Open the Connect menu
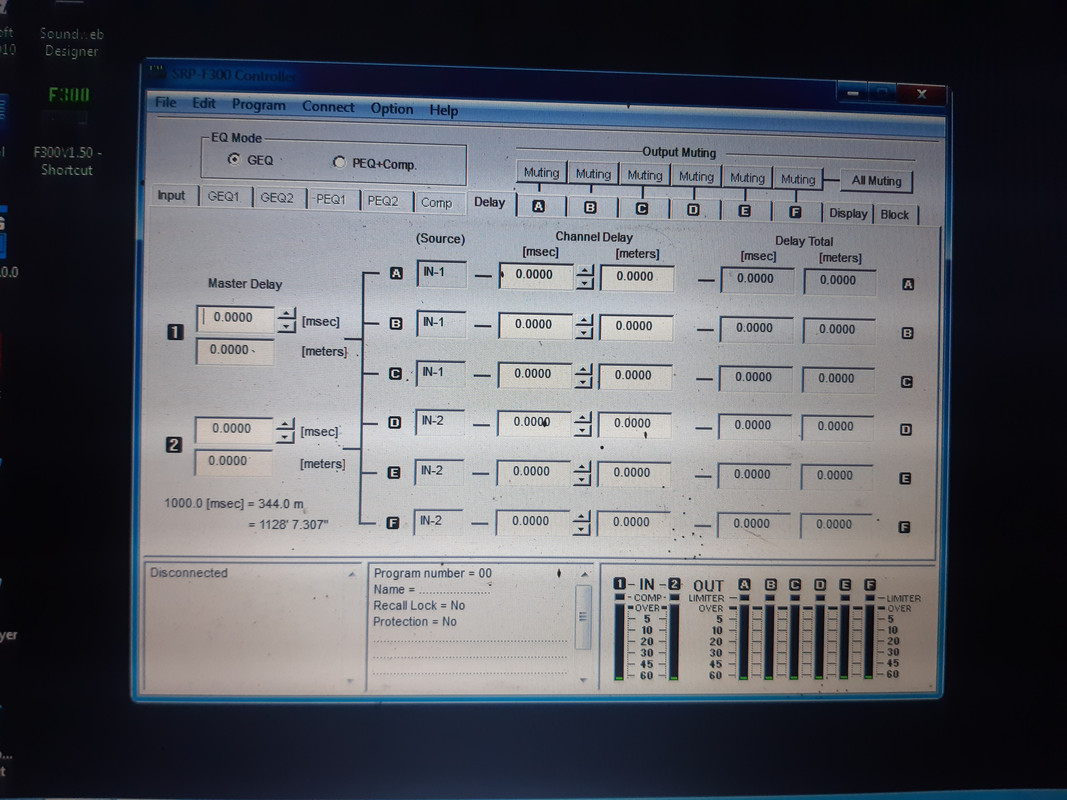Screen dimensions: 1067x800 click(328, 107)
